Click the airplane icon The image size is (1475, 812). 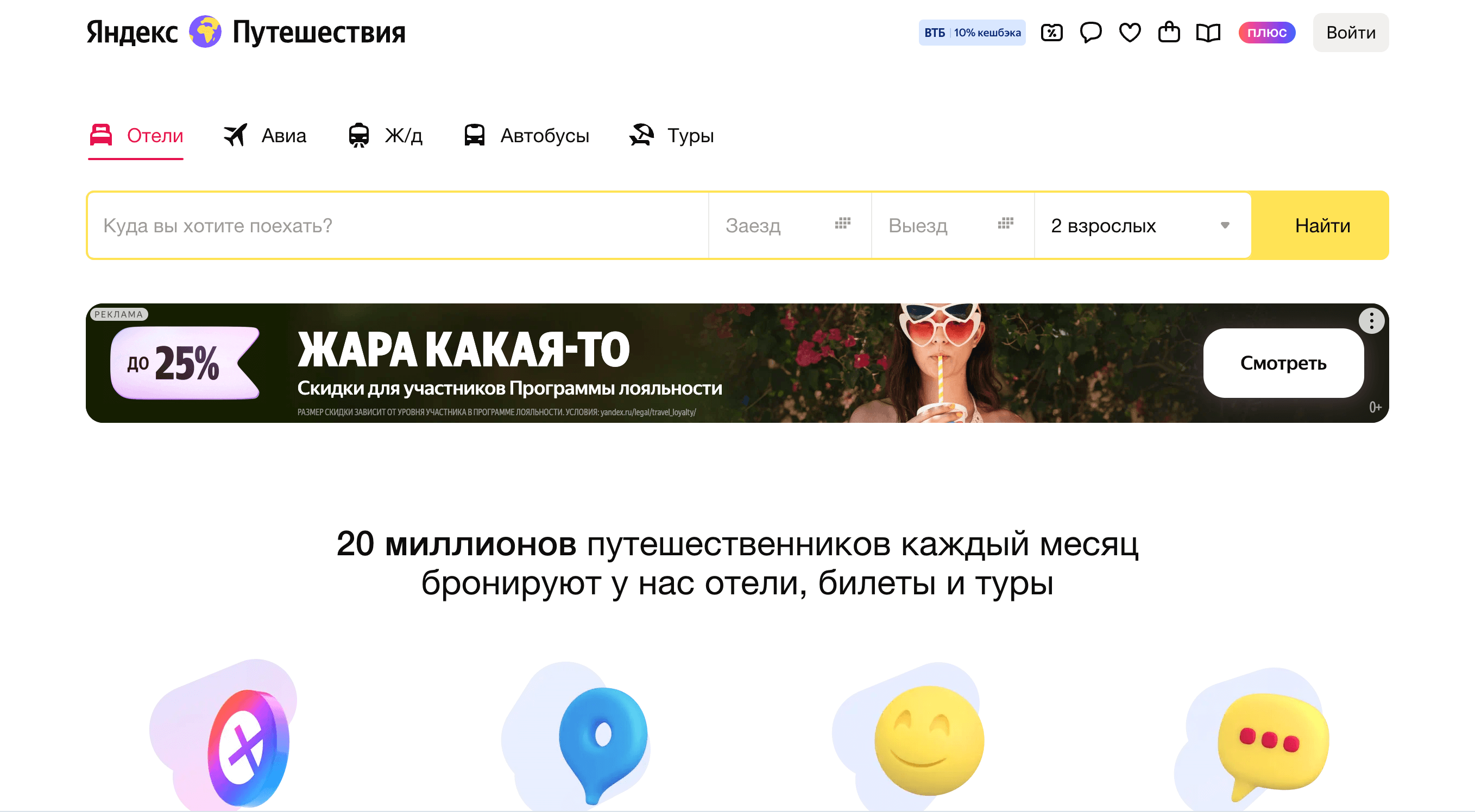point(235,136)
